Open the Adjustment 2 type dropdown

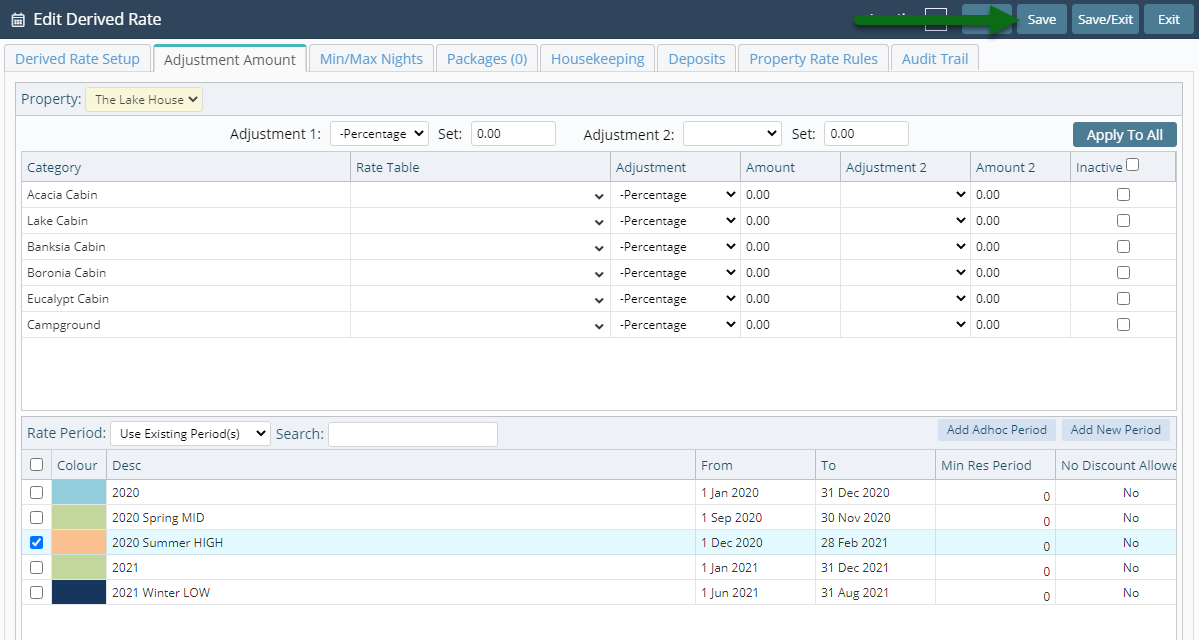click(x=732, y=134)
